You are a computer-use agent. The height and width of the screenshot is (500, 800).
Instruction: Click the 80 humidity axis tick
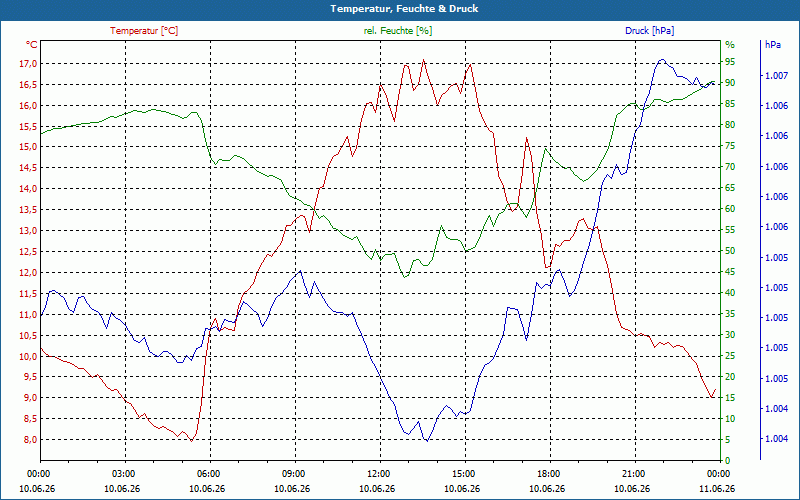click(x=730, y=125)
